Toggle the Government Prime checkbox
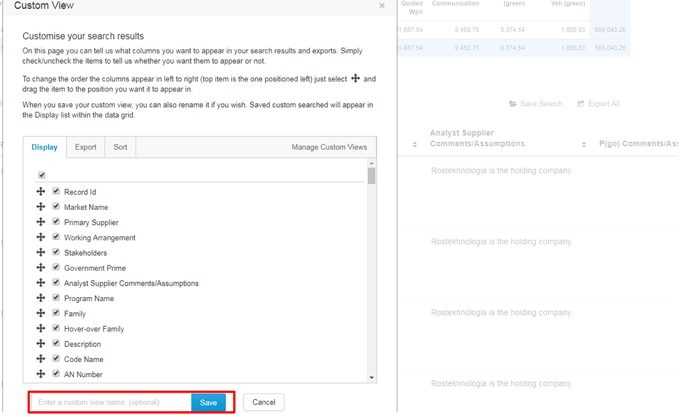This screenshot has height=417, width=688. tap(56, 268)
